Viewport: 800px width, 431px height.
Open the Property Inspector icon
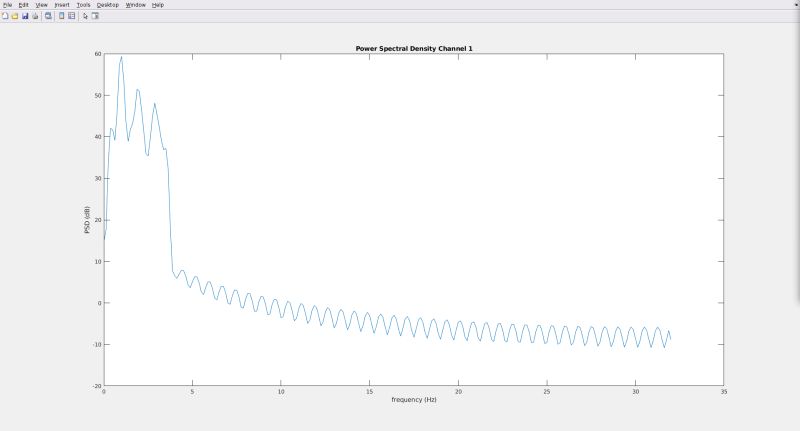[x=95, y=16]
